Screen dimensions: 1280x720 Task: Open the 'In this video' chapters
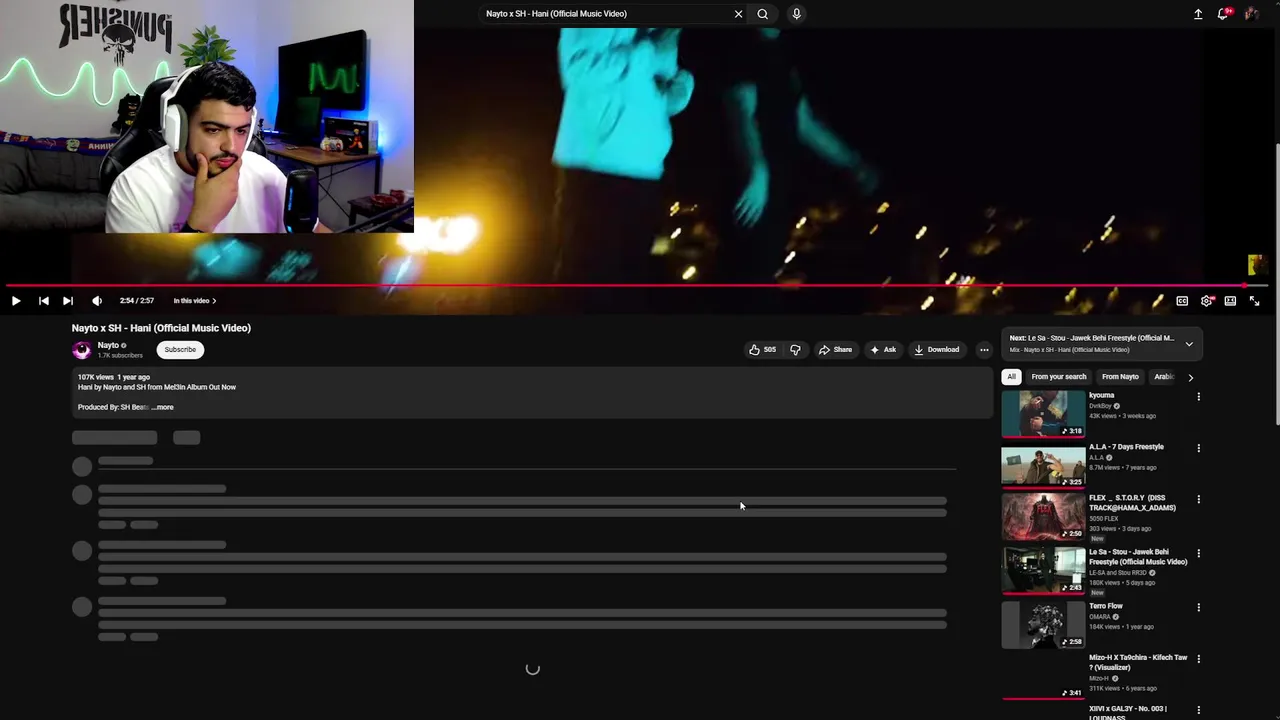coord(194,301)
